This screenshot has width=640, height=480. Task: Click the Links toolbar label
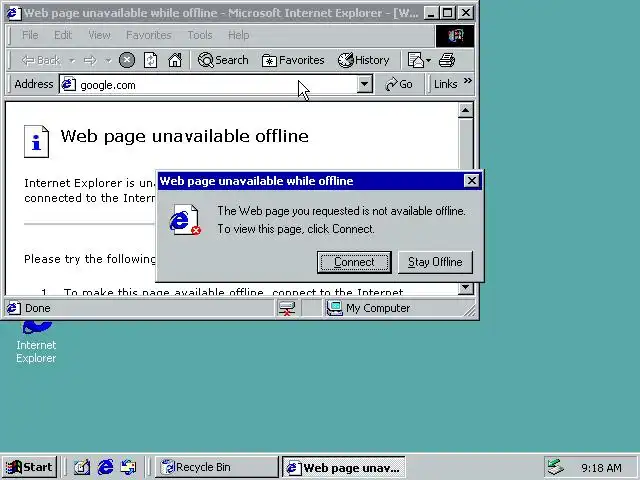[445, 84]
